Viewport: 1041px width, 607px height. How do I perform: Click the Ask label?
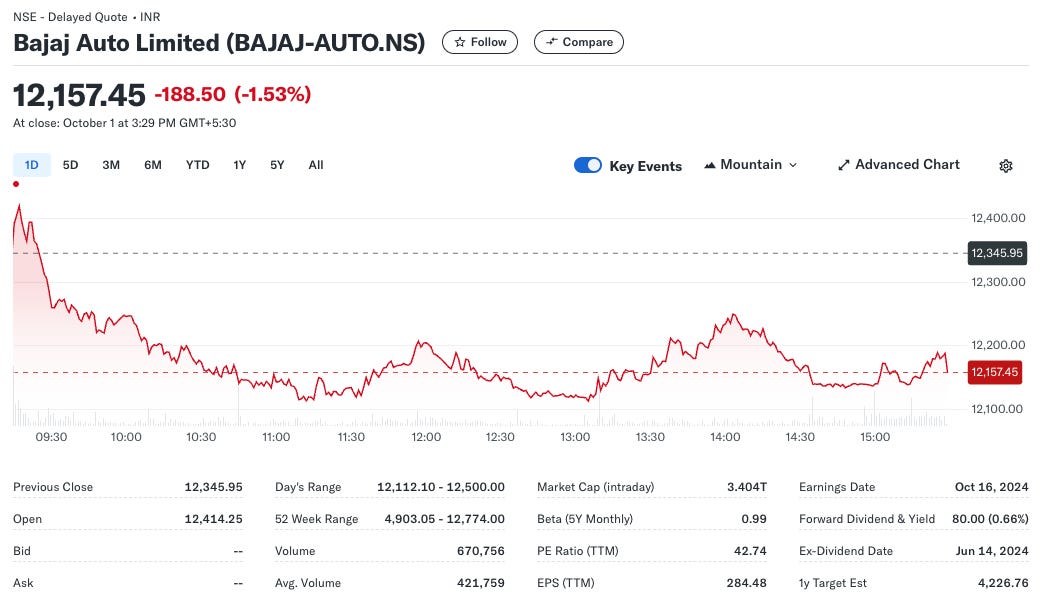[23, 582]
